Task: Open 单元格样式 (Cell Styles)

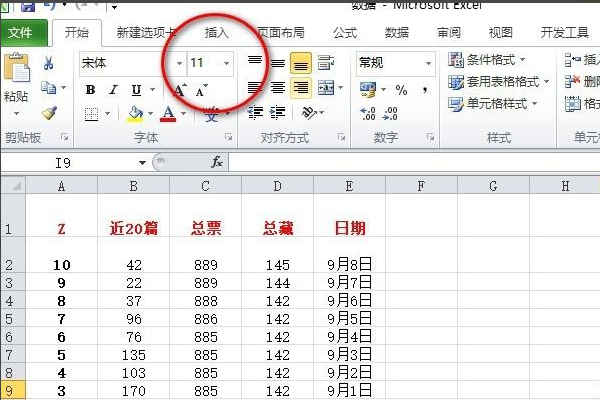Action: (492, 103)
